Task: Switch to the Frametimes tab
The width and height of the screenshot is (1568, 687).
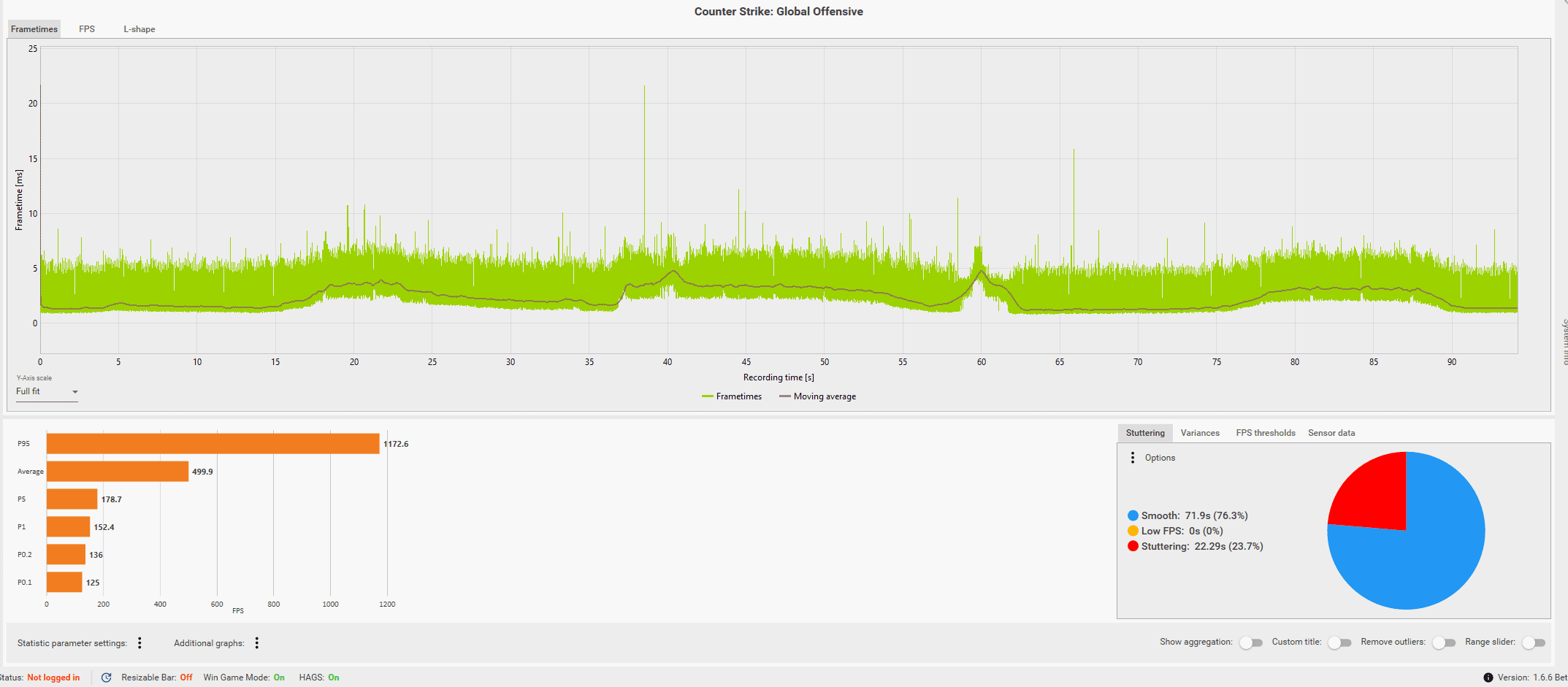Action: (34, 29)
